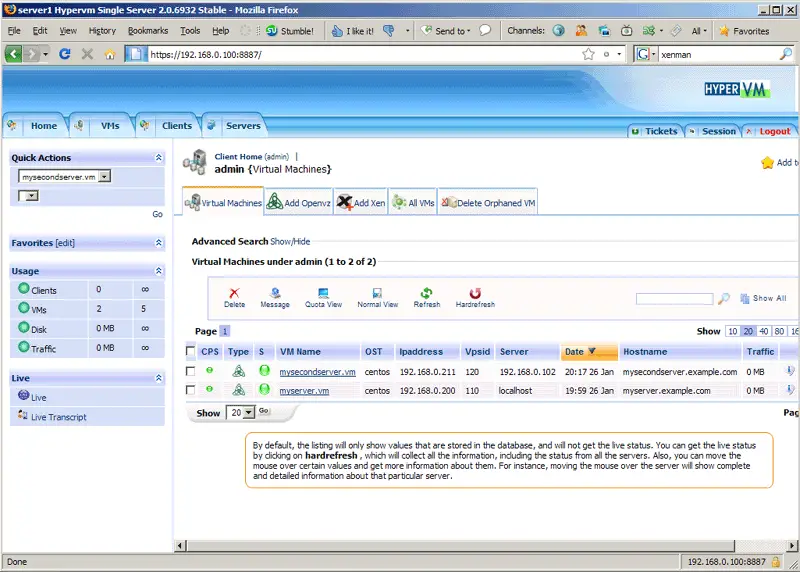Click the I like it! thumbs up
The width and height of the screenshot is (800, 572).
coord(353,31)
